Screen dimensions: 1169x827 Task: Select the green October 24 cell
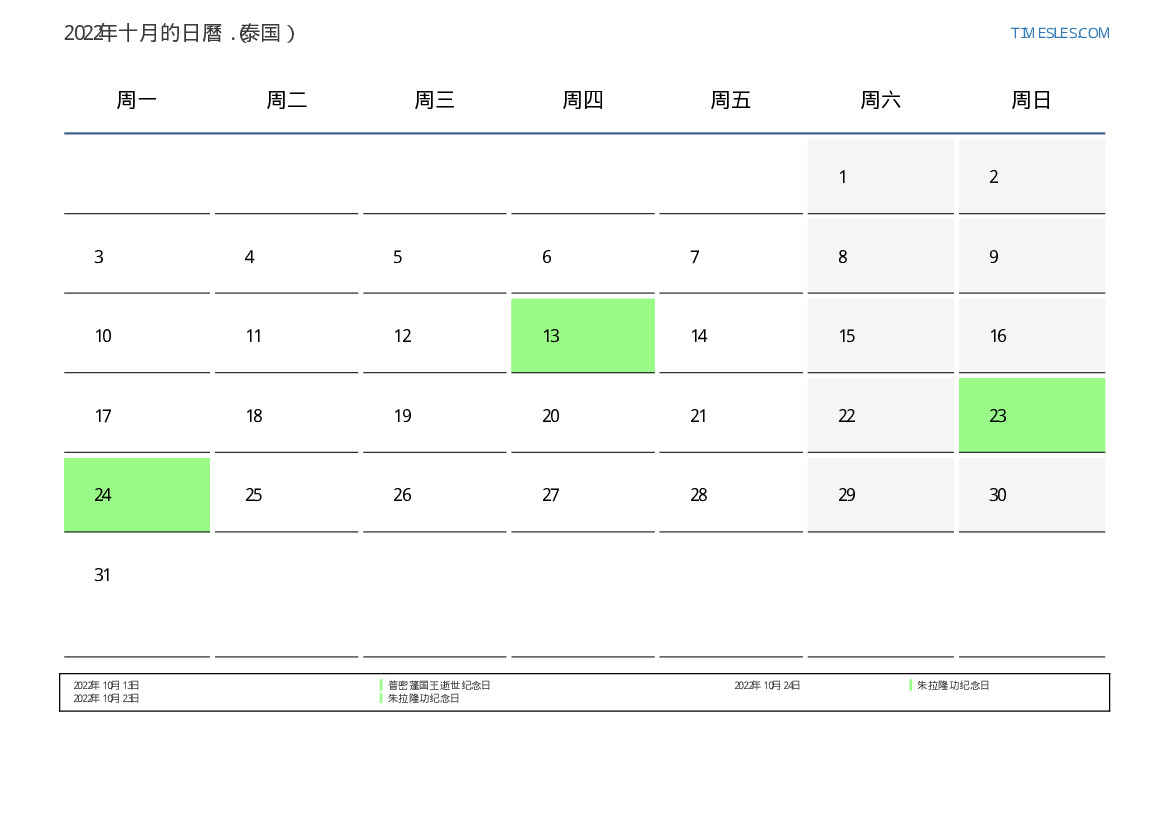click(137, 495)
